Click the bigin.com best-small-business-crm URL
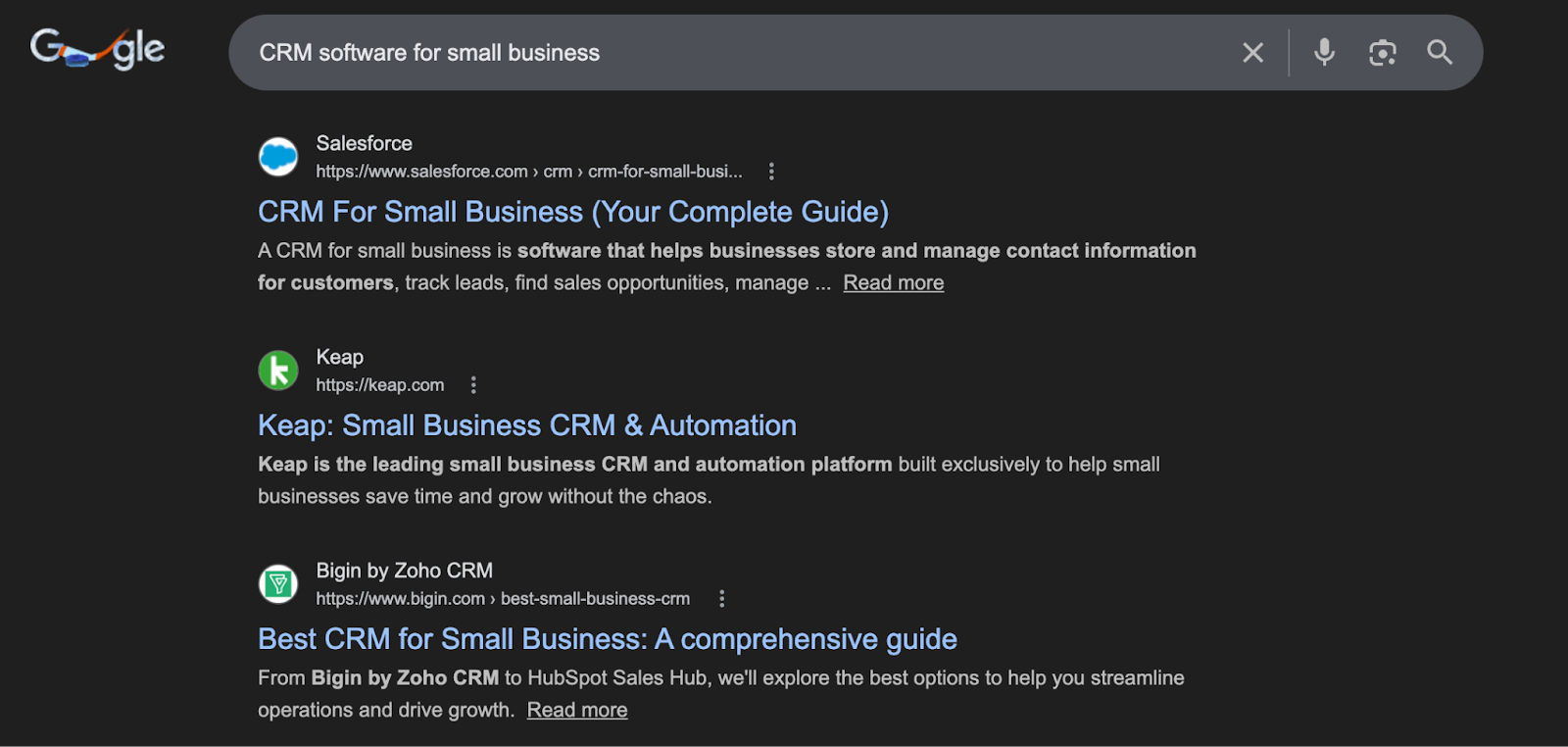The image size is (1568, 747). (x=503, y=599)
